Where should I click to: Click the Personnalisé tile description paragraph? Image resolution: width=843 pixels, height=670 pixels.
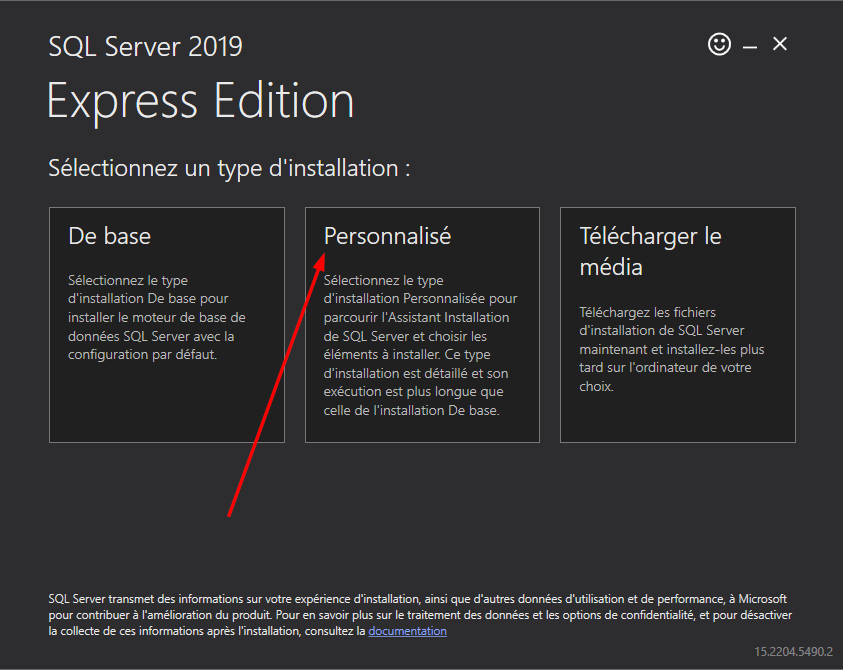coord(420,345)
